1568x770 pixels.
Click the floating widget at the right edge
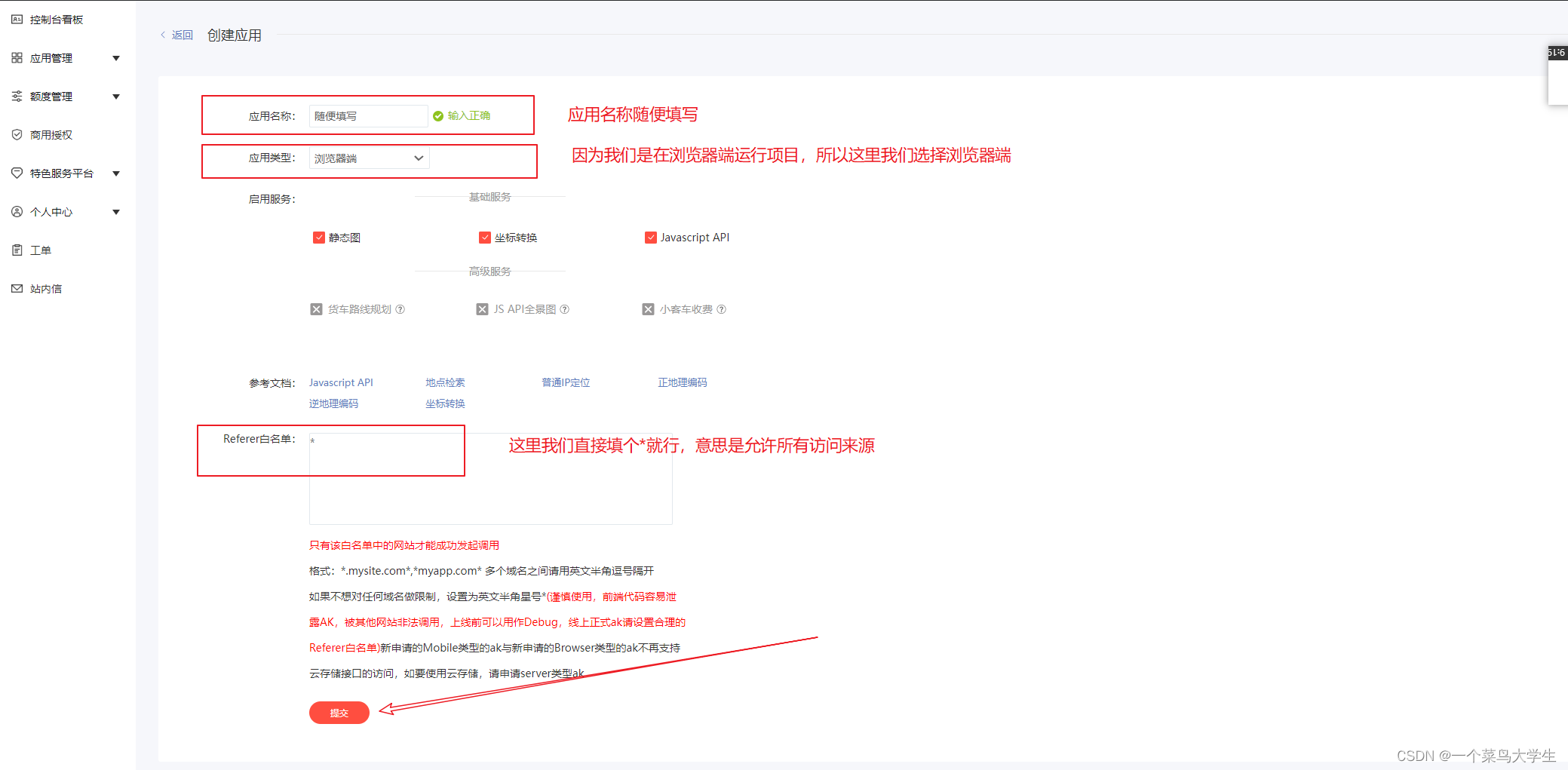point(1557,75)
